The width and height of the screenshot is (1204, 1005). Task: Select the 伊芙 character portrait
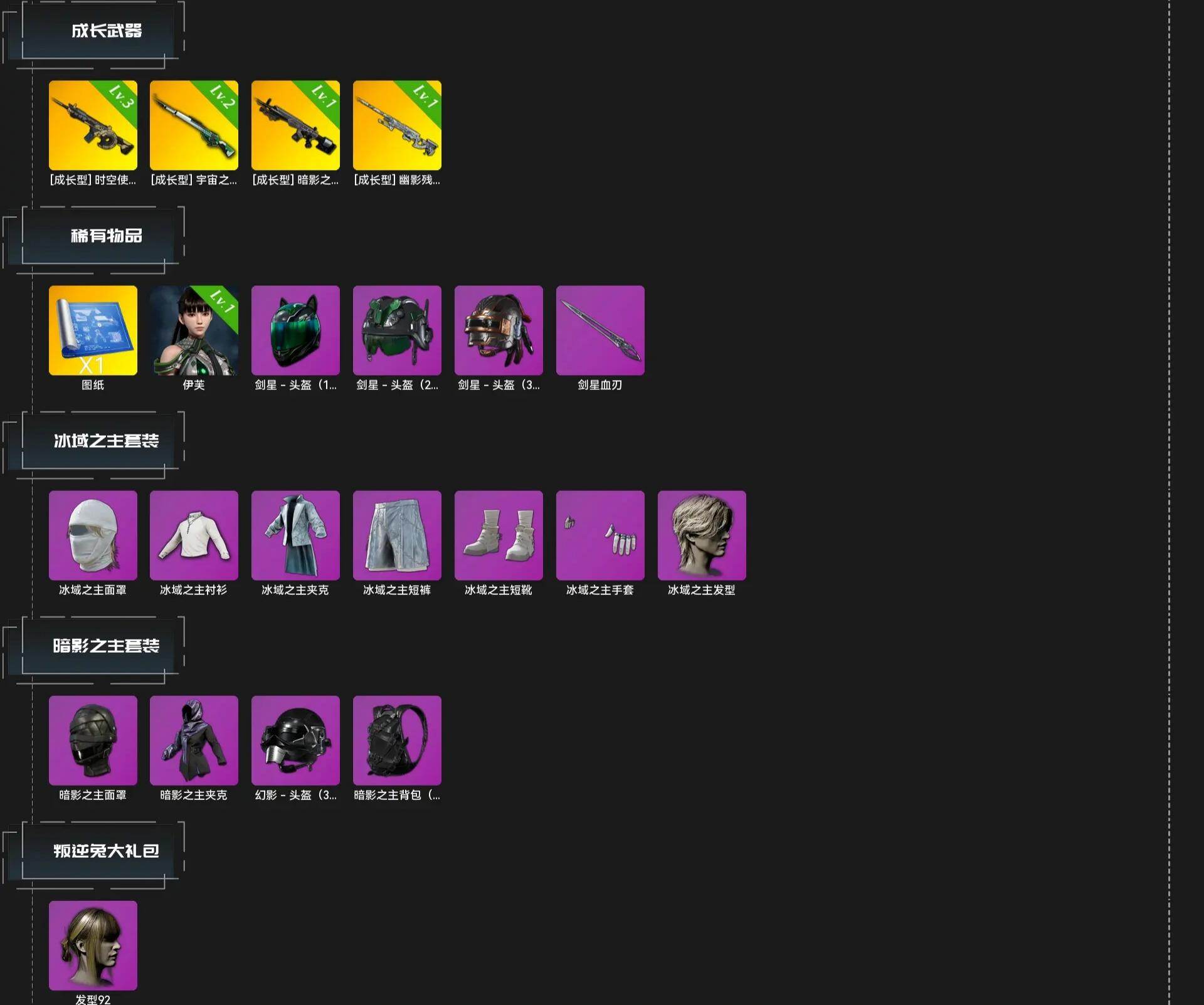click(x=194, y=330)
